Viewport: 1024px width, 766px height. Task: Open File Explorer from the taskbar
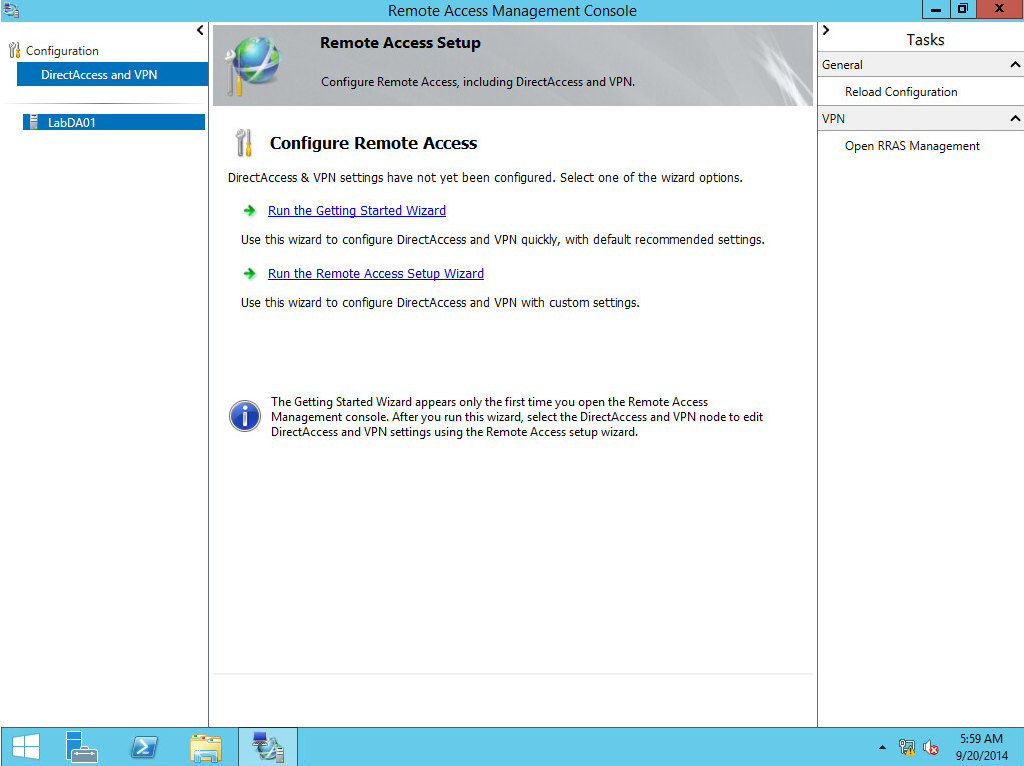tap(206, 747)
